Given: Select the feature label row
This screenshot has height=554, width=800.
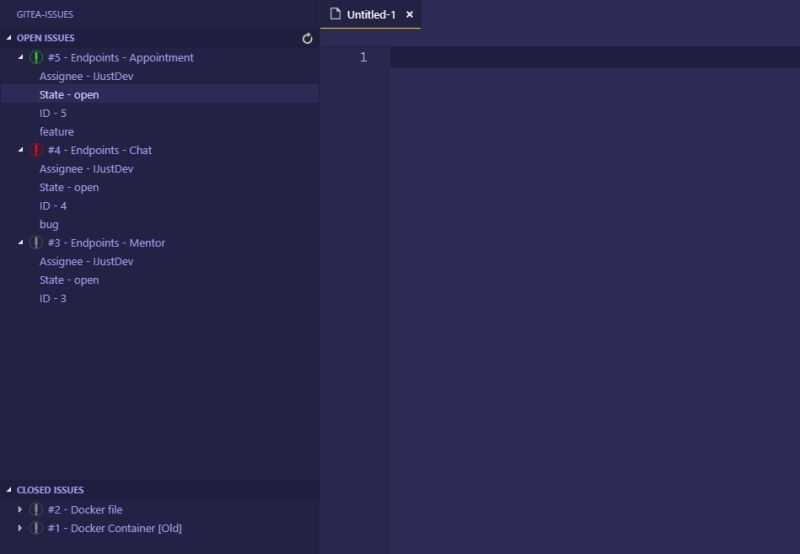Looking at the screenshot, I should click(57, 132).
